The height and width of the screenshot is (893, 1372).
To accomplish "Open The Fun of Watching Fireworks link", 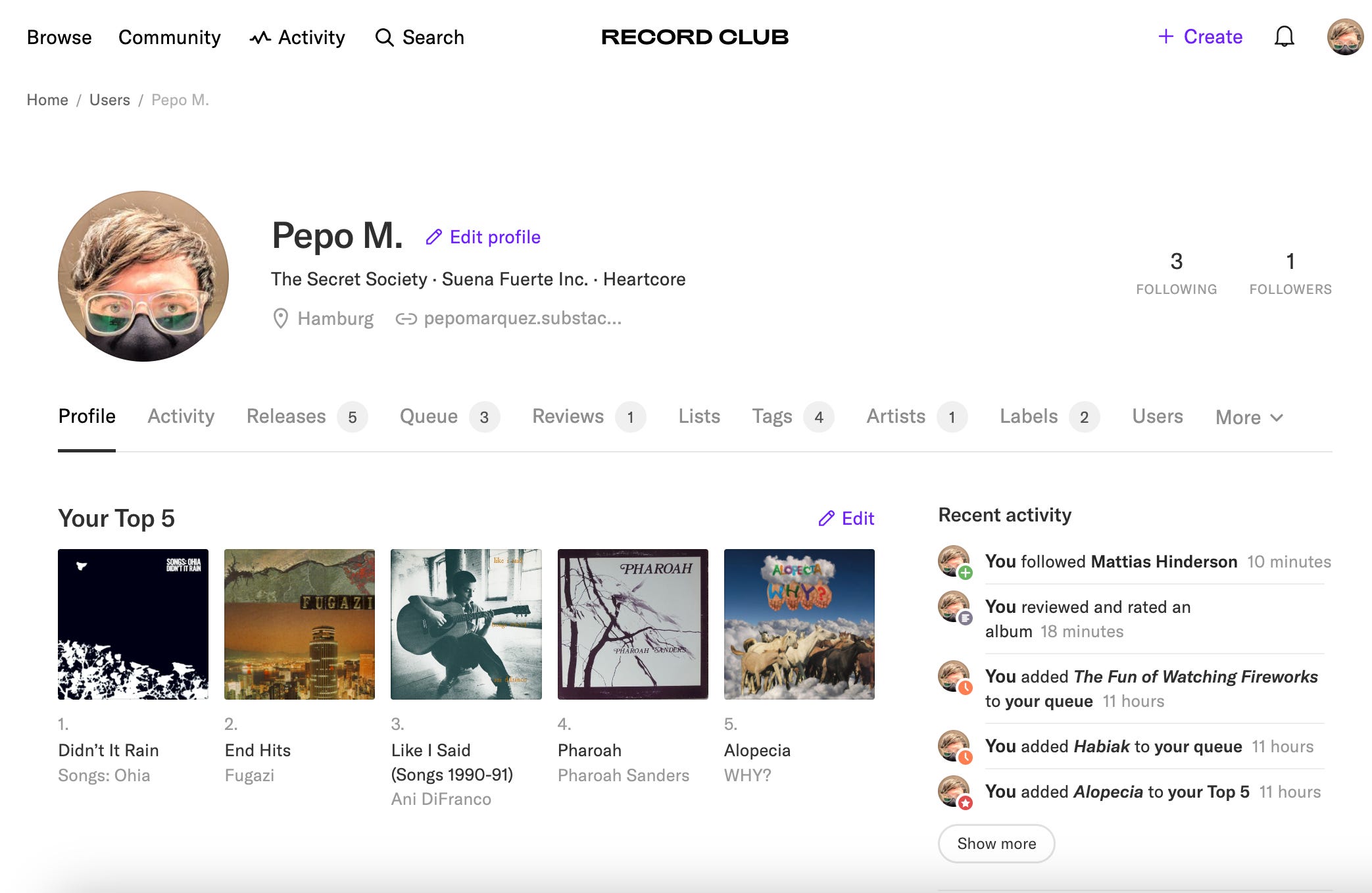I will (x=1196, y=677).
